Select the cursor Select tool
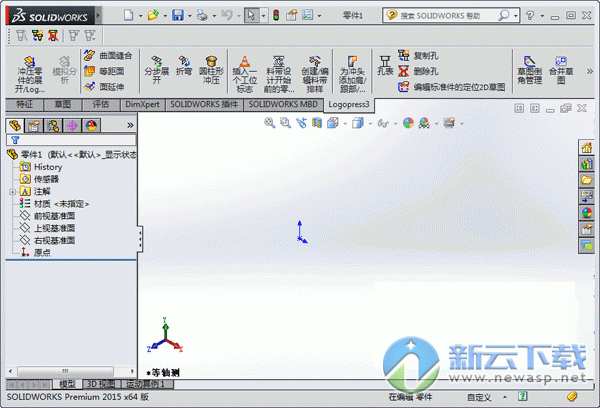Screen dimensions: 600x408 point(251,15)
